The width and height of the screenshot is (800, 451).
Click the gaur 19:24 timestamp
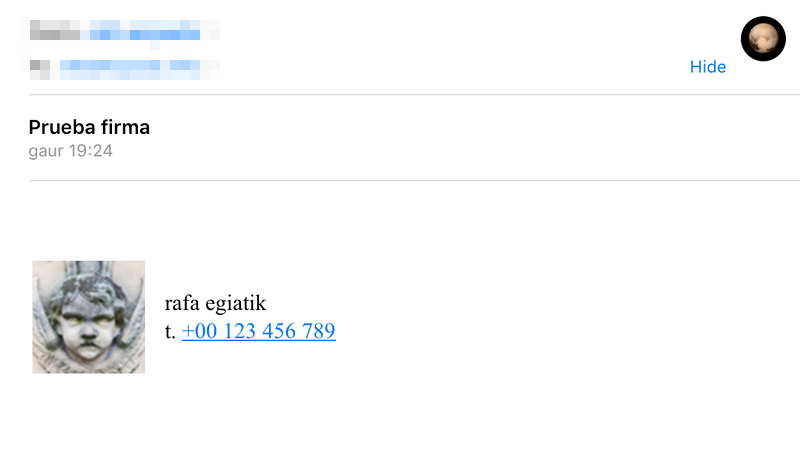[69, 152]
